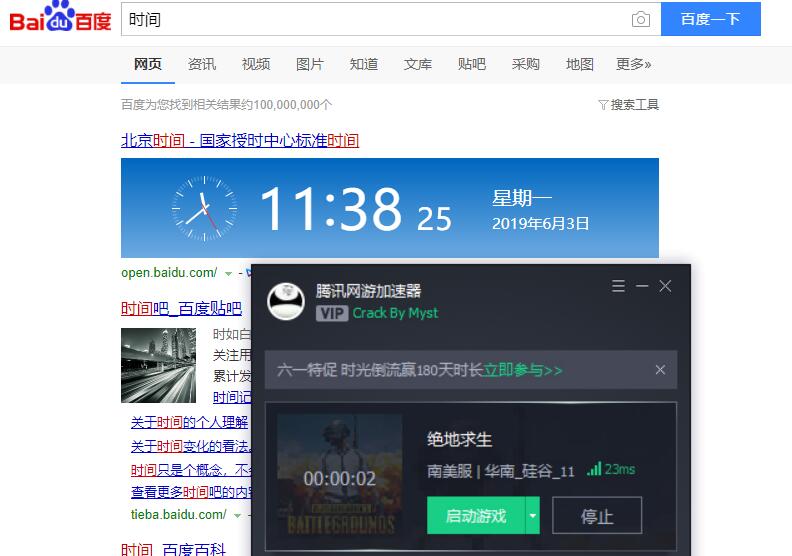The height and width of the screenshot is (556, 792).
Task: Click Crack By Myst username text
Action: point(395,313)
